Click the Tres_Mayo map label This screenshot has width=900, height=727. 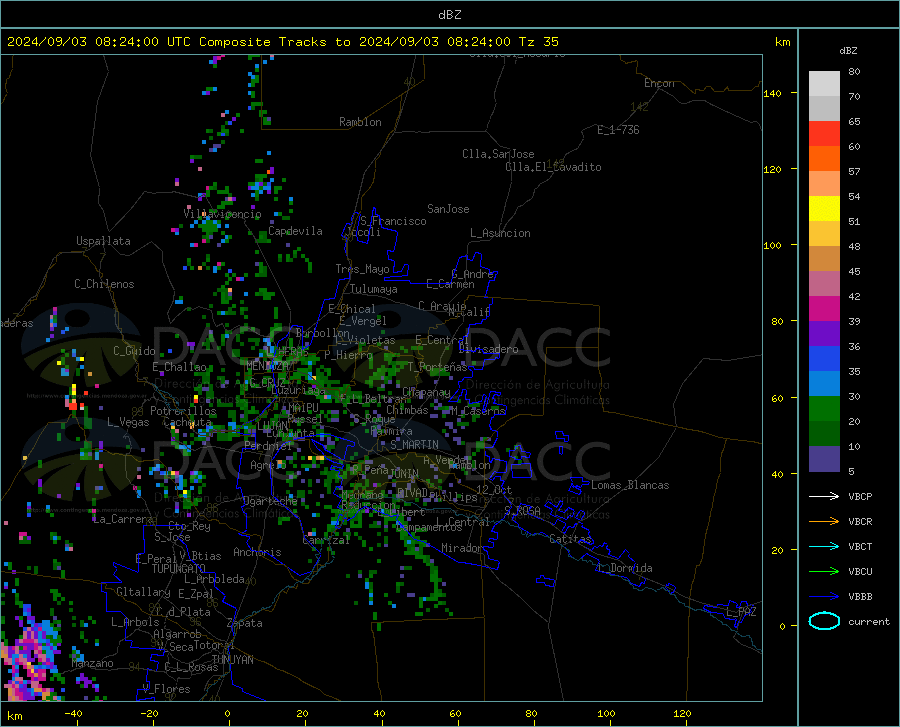pyautogui.click(x=362, y=269)
